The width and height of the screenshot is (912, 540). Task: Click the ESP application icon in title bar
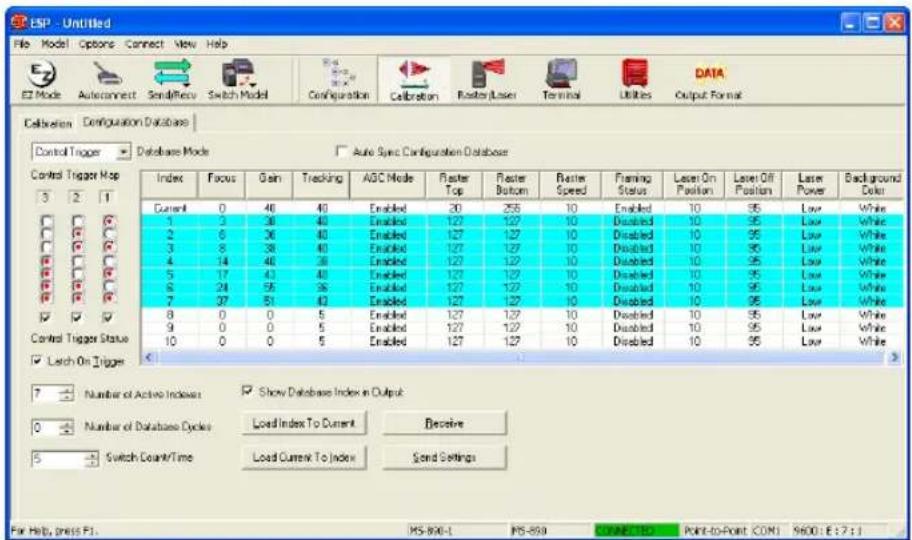[19, 23]
